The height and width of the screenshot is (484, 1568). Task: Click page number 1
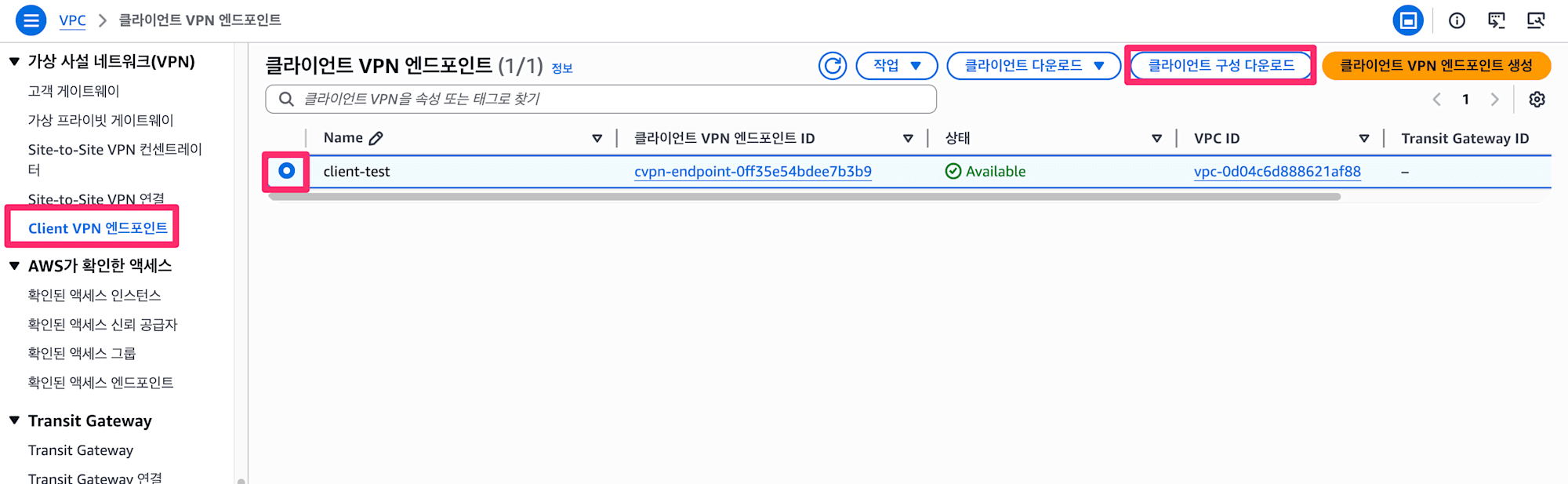pos(1465,100)
